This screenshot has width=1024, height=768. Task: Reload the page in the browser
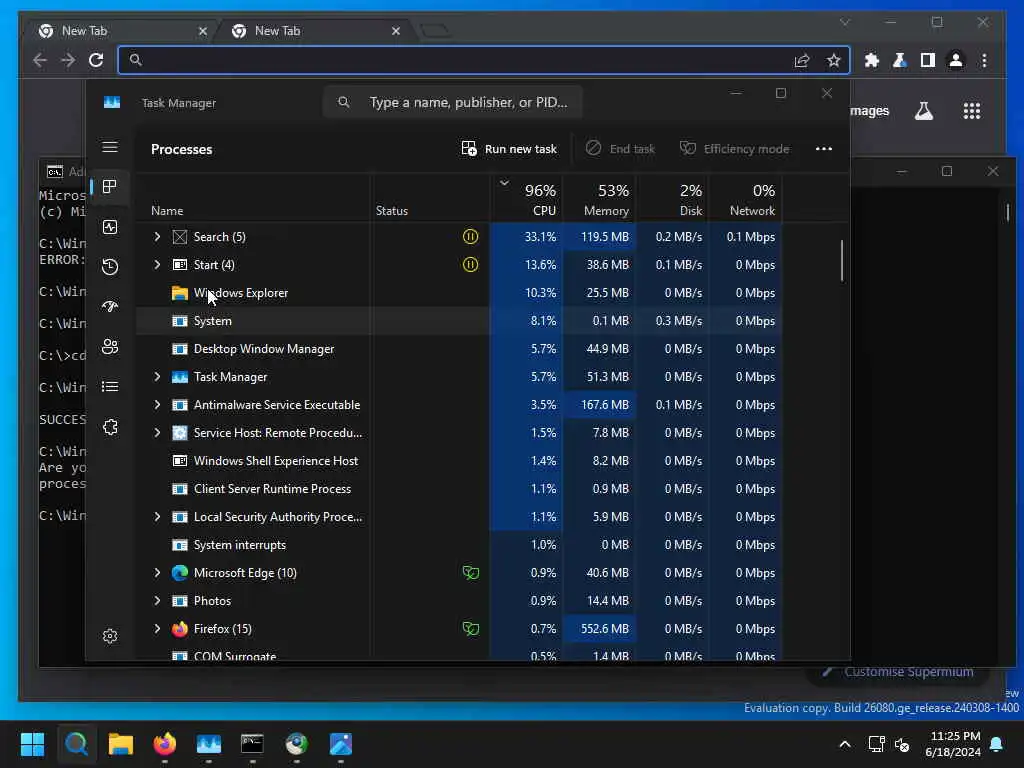point(96,60)
